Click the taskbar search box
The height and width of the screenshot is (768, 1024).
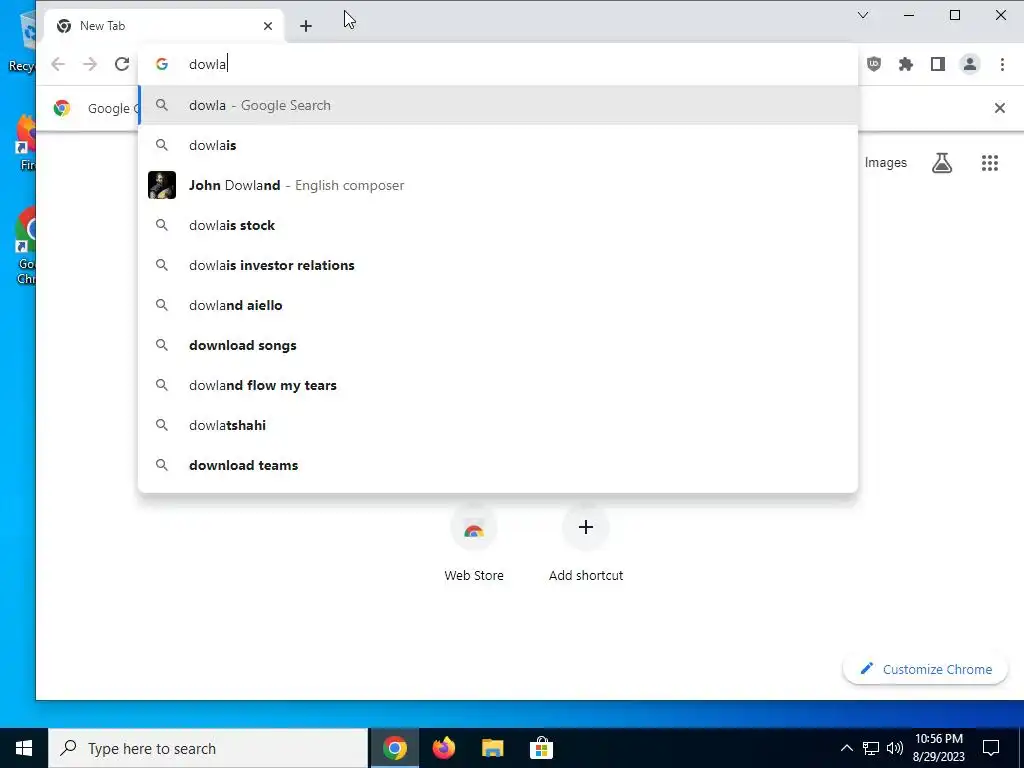208,748
